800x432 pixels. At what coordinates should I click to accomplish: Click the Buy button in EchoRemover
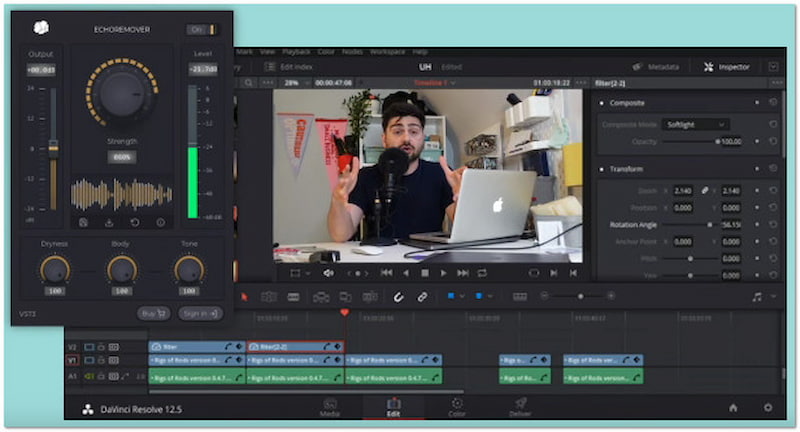point(154,314)
